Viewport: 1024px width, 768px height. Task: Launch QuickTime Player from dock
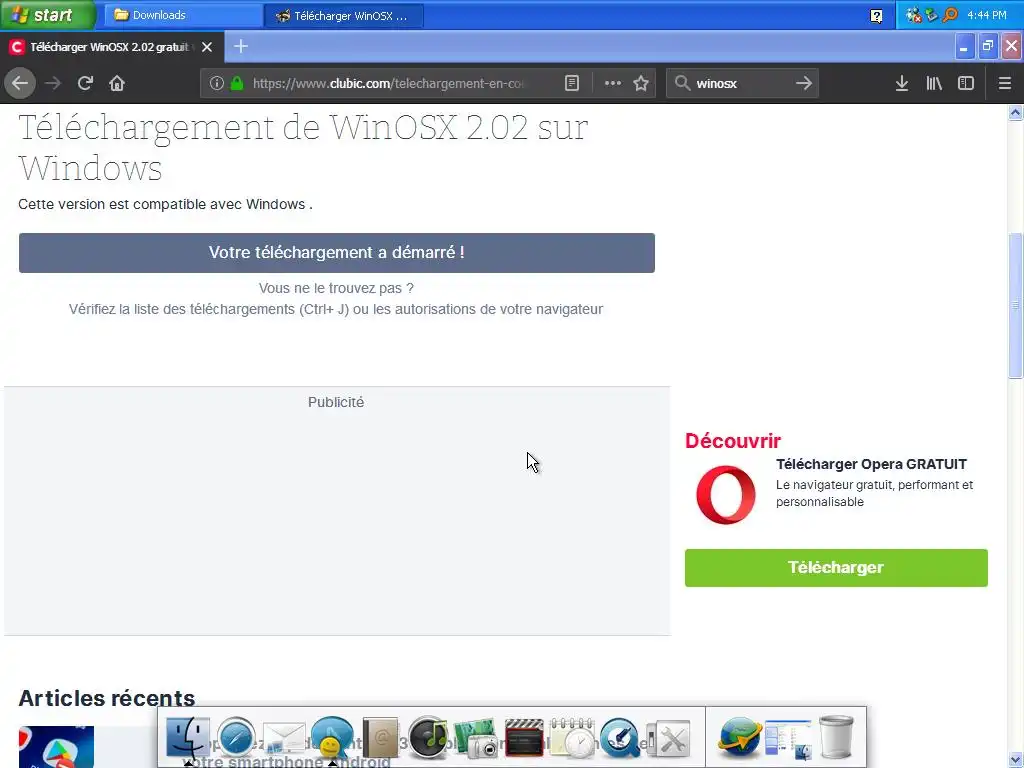tap(619, 738)
